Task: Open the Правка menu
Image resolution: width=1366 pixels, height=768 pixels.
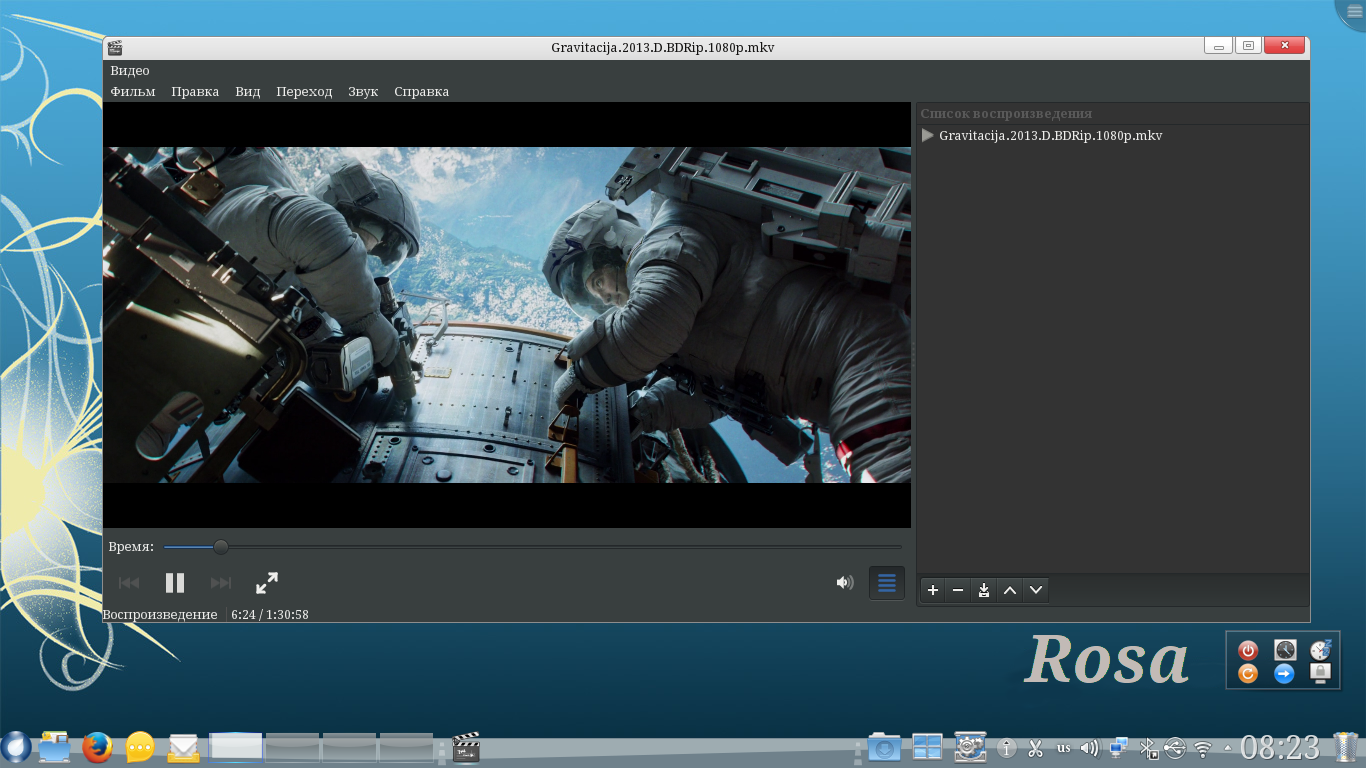Action: (195, 92)
